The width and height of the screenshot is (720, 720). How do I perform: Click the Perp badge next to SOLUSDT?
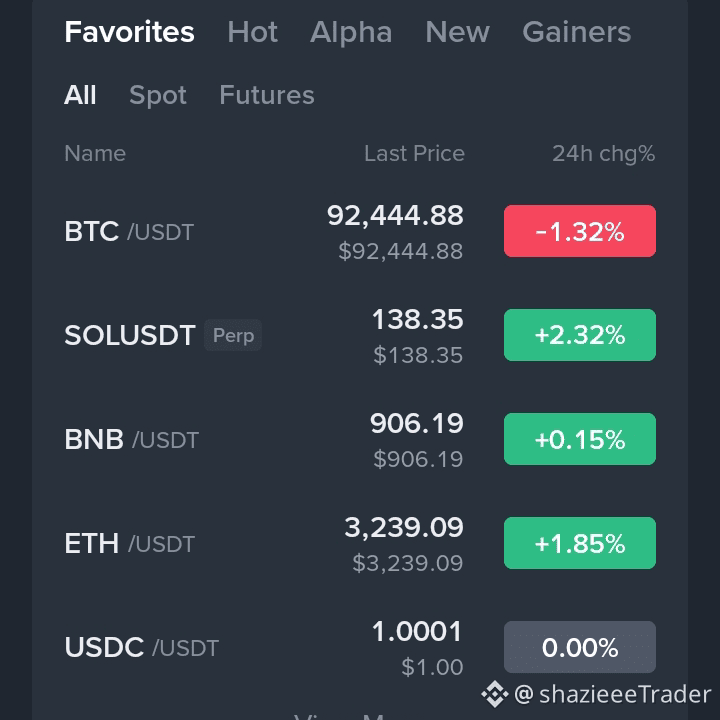pos(233,335)
